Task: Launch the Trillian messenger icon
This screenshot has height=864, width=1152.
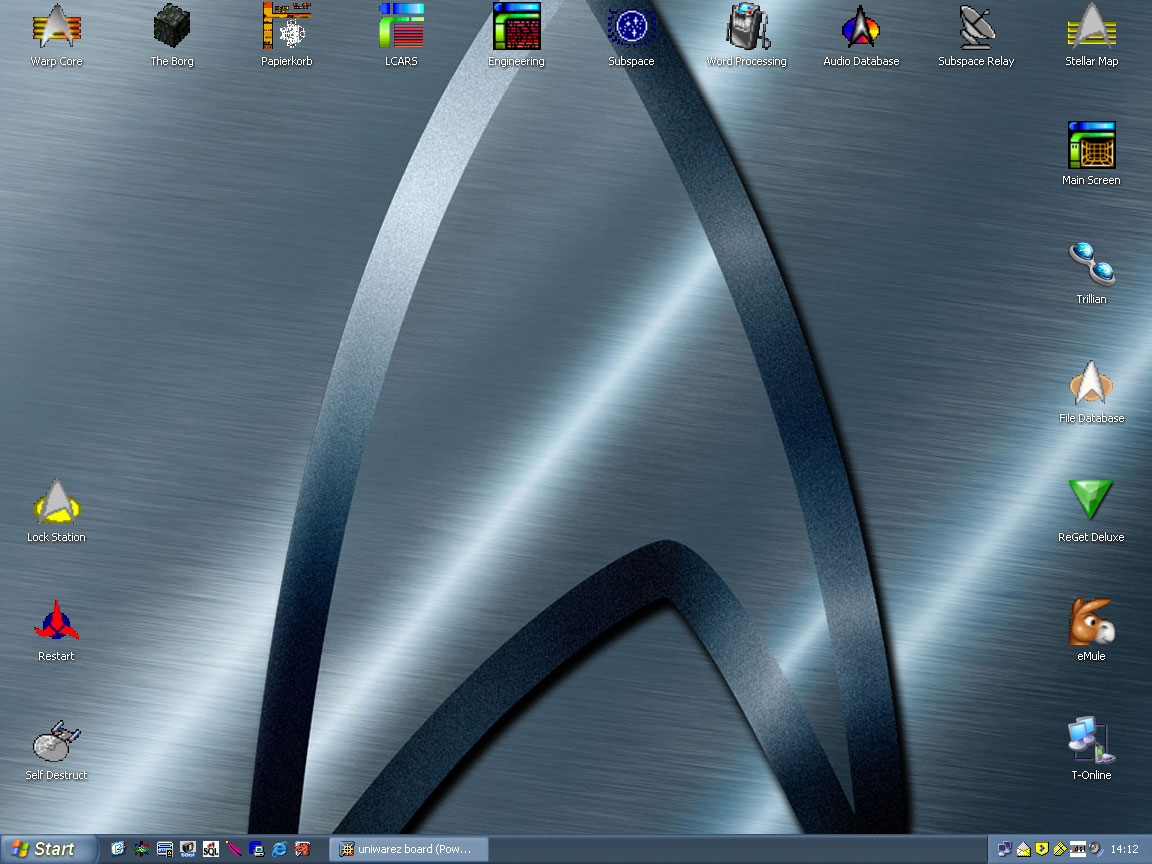Action: click(1091, 265)
